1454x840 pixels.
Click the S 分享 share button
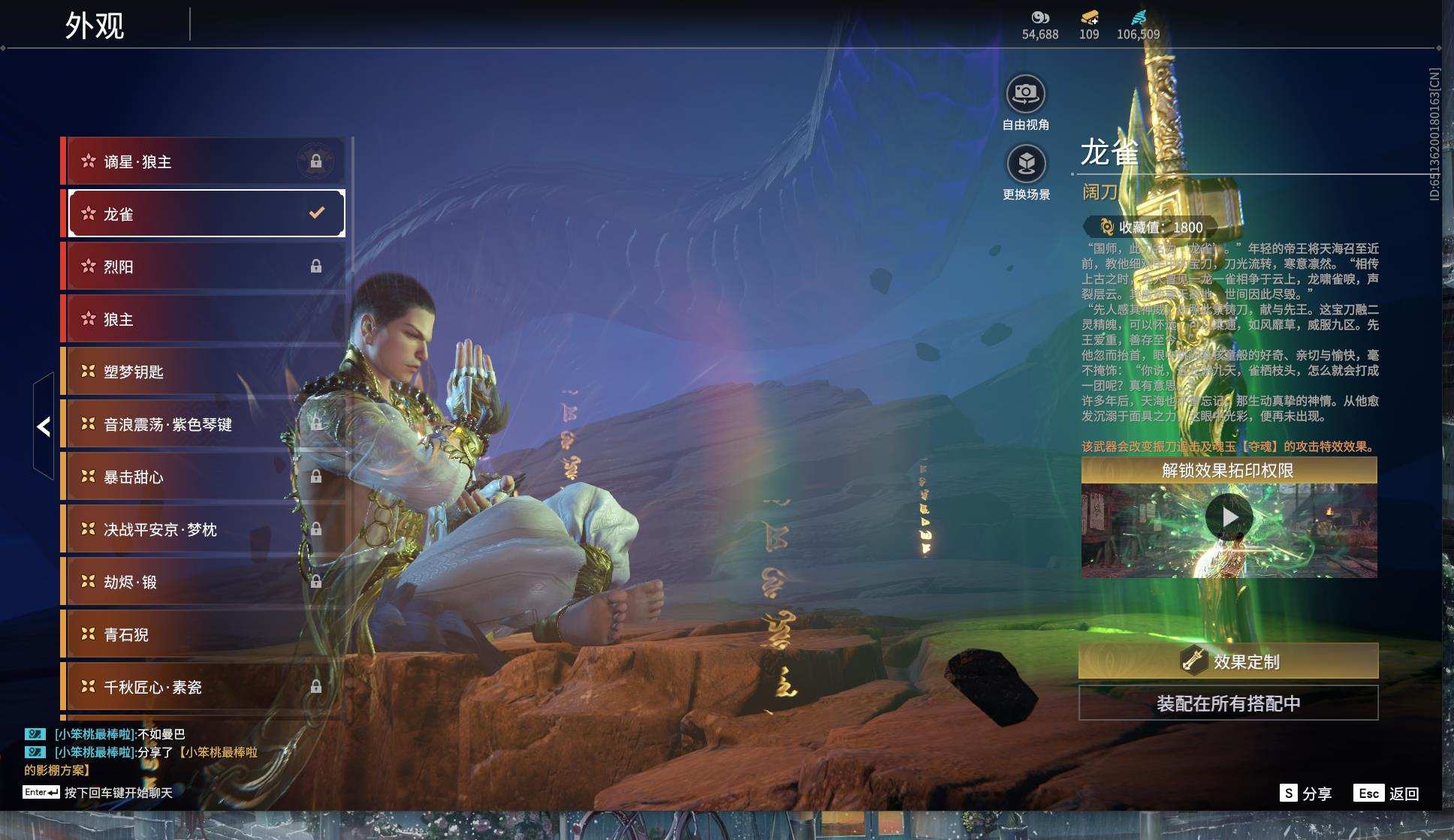[1305, 793]
